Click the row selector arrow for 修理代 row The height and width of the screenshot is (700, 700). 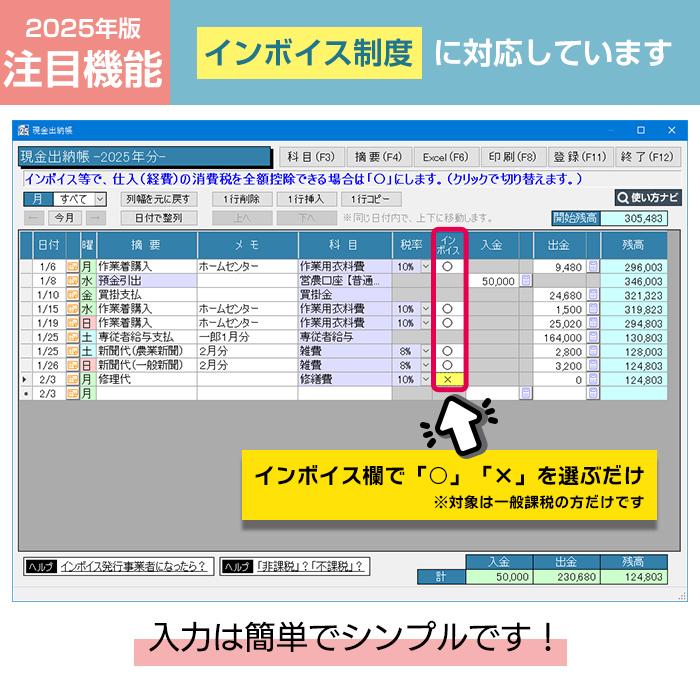coord(25,379)
